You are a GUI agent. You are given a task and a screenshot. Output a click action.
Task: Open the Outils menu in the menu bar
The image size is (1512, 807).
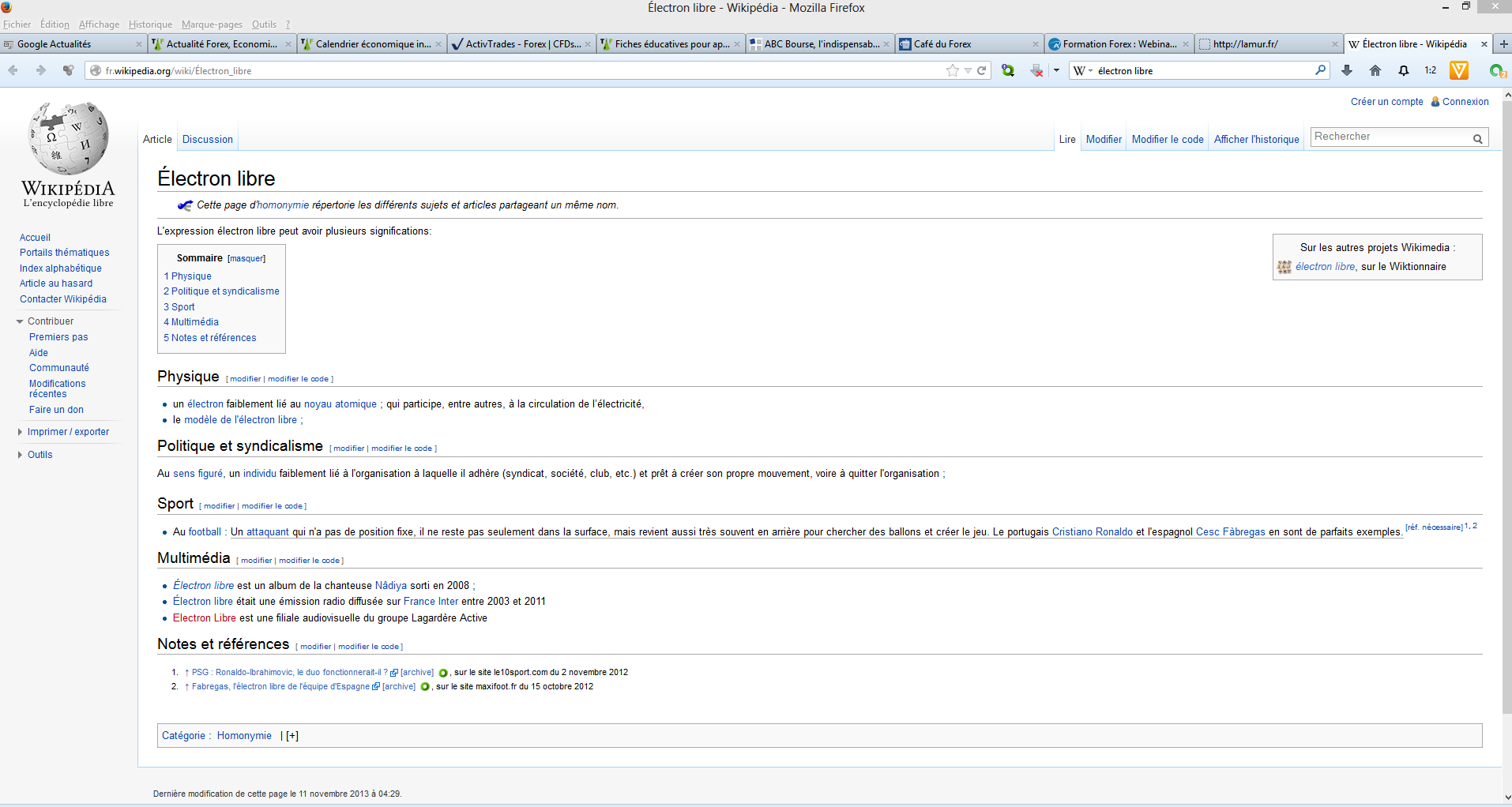(264, 24)
